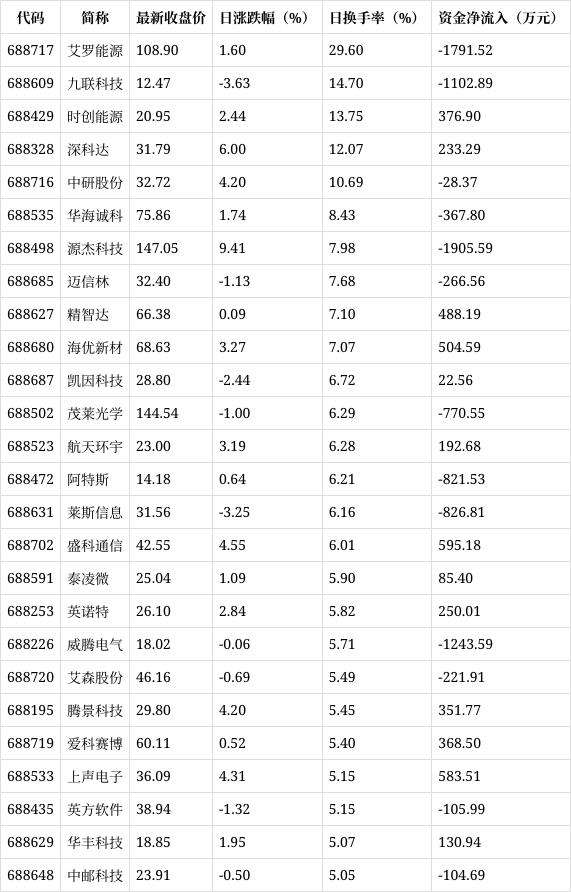Viewport: 571px width, 892px height.
Task: Select net inflow value -1905.59
Action: [465, 248]
